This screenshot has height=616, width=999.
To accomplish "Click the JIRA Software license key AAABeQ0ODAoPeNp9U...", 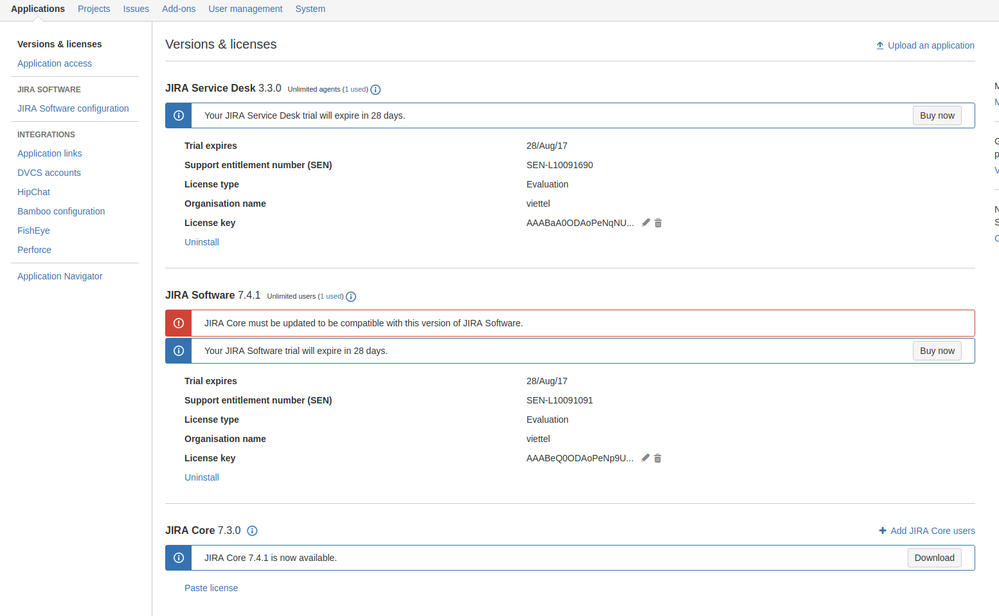I will click(x=580, y=458).
